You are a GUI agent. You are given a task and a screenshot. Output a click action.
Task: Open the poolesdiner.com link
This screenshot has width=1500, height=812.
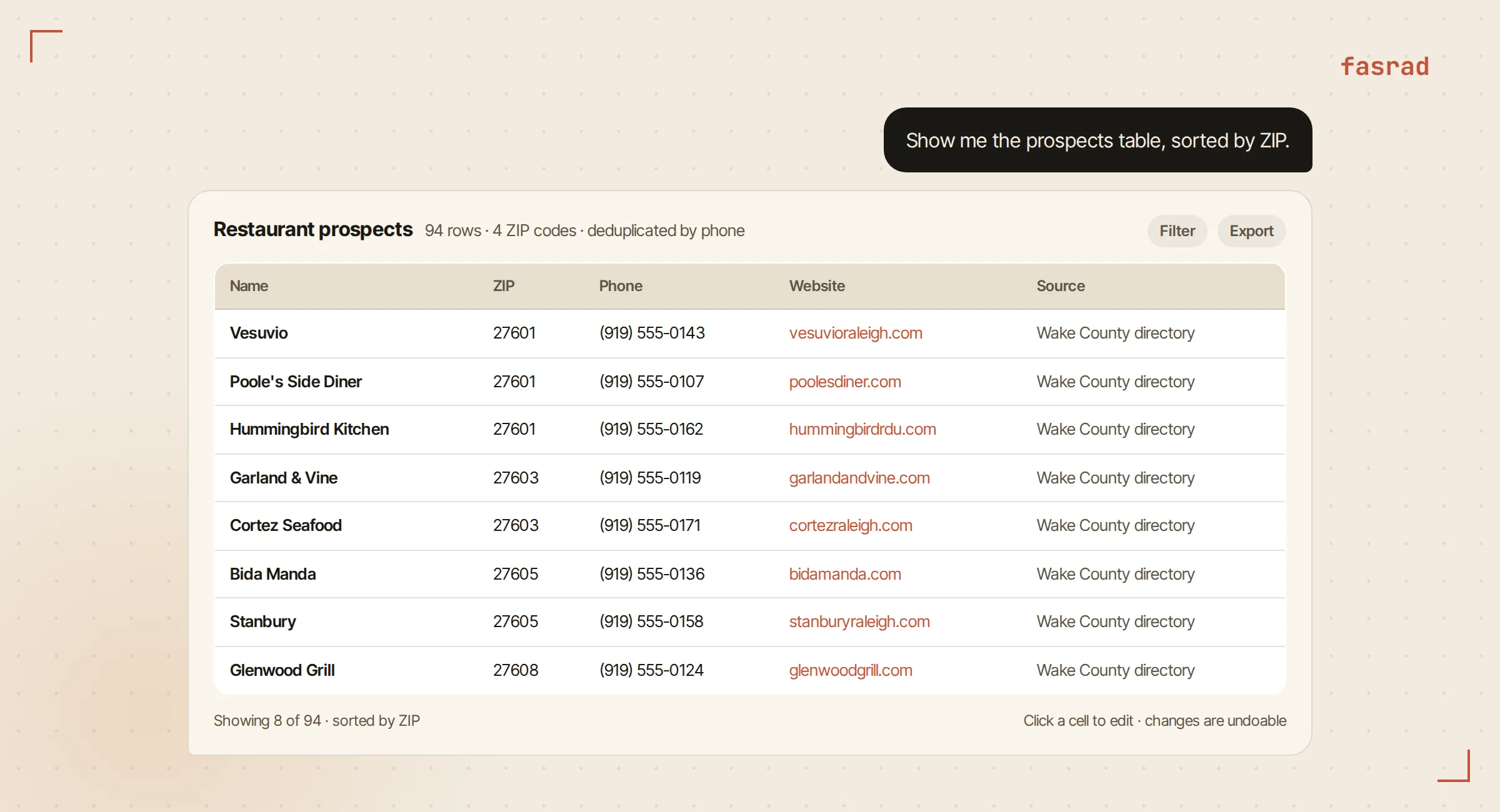tap(845, 382)
